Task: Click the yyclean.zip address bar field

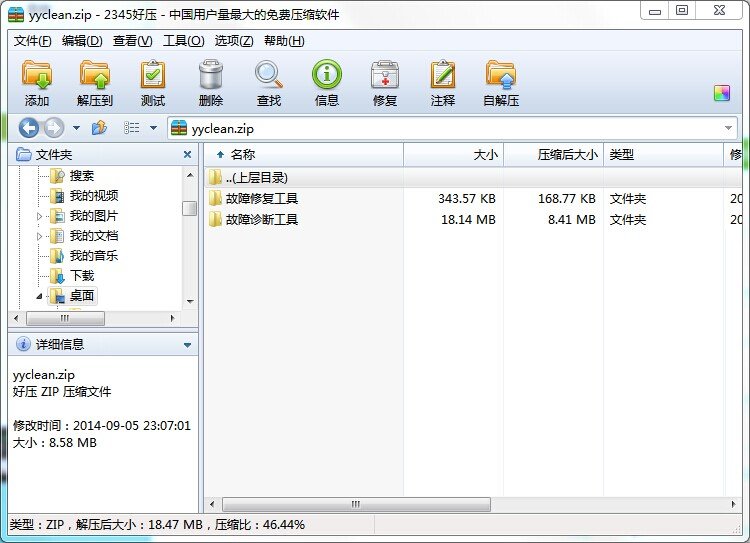Action: click(x=452, y=128)
